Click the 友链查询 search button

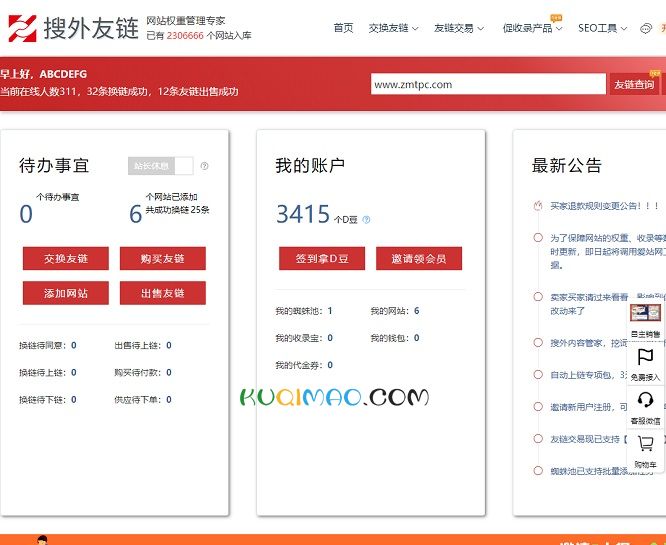[636, 85]
